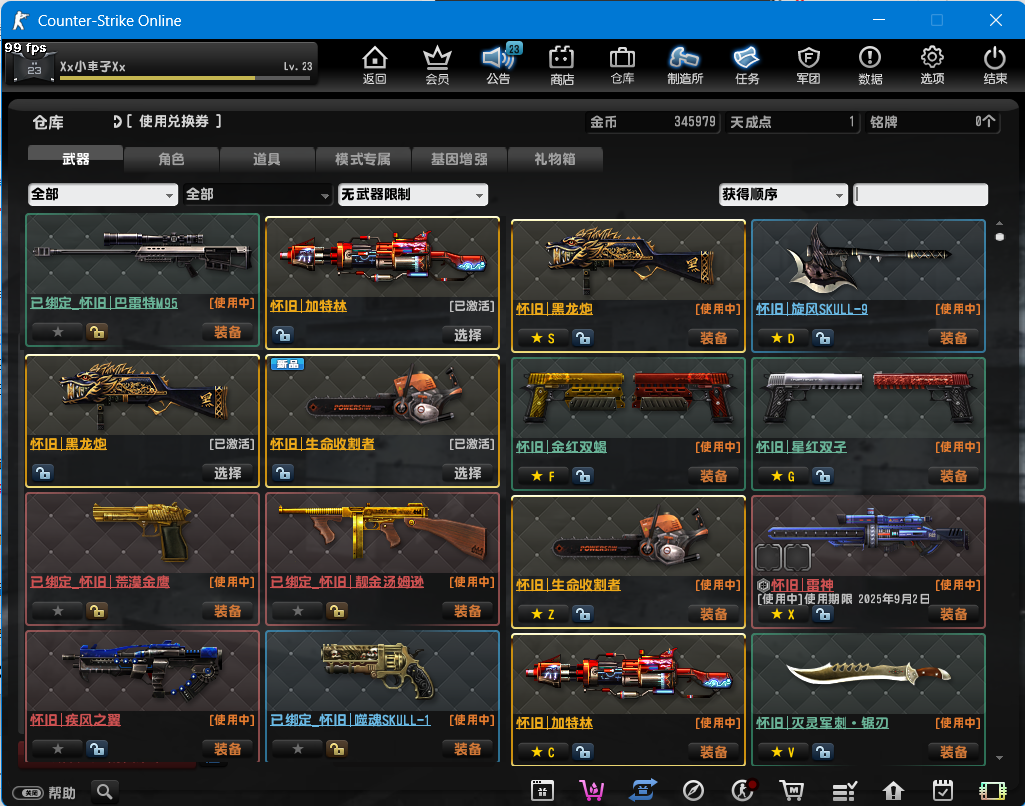The image size is (1025, 806).
Task: Open the 军团 clan shield icon
Action: click(x=809, y=65)
